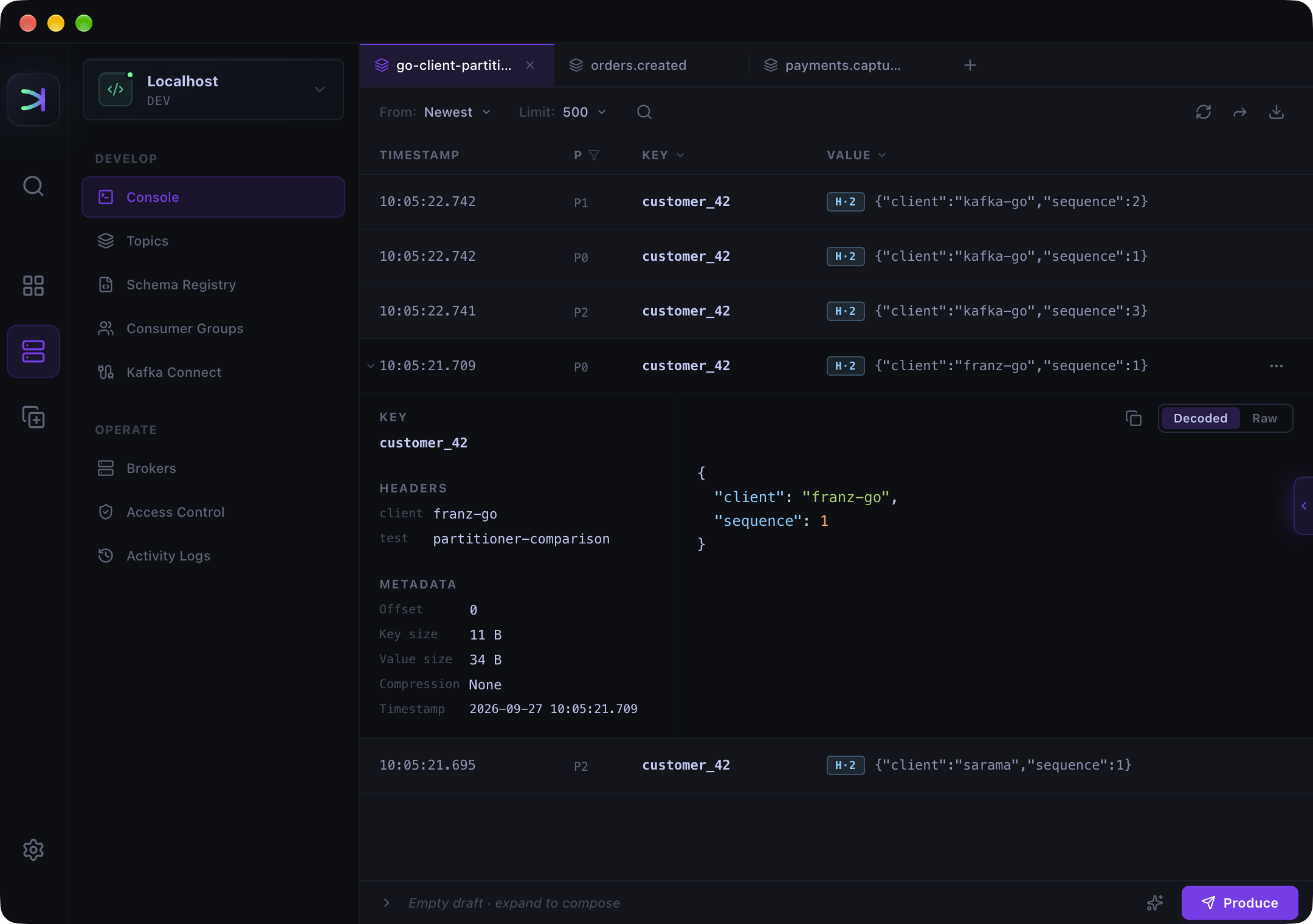The width and height of the screenshot is (1313, 924).
Task: Open the VALUE column dropdown
Action: click(856, 155)
